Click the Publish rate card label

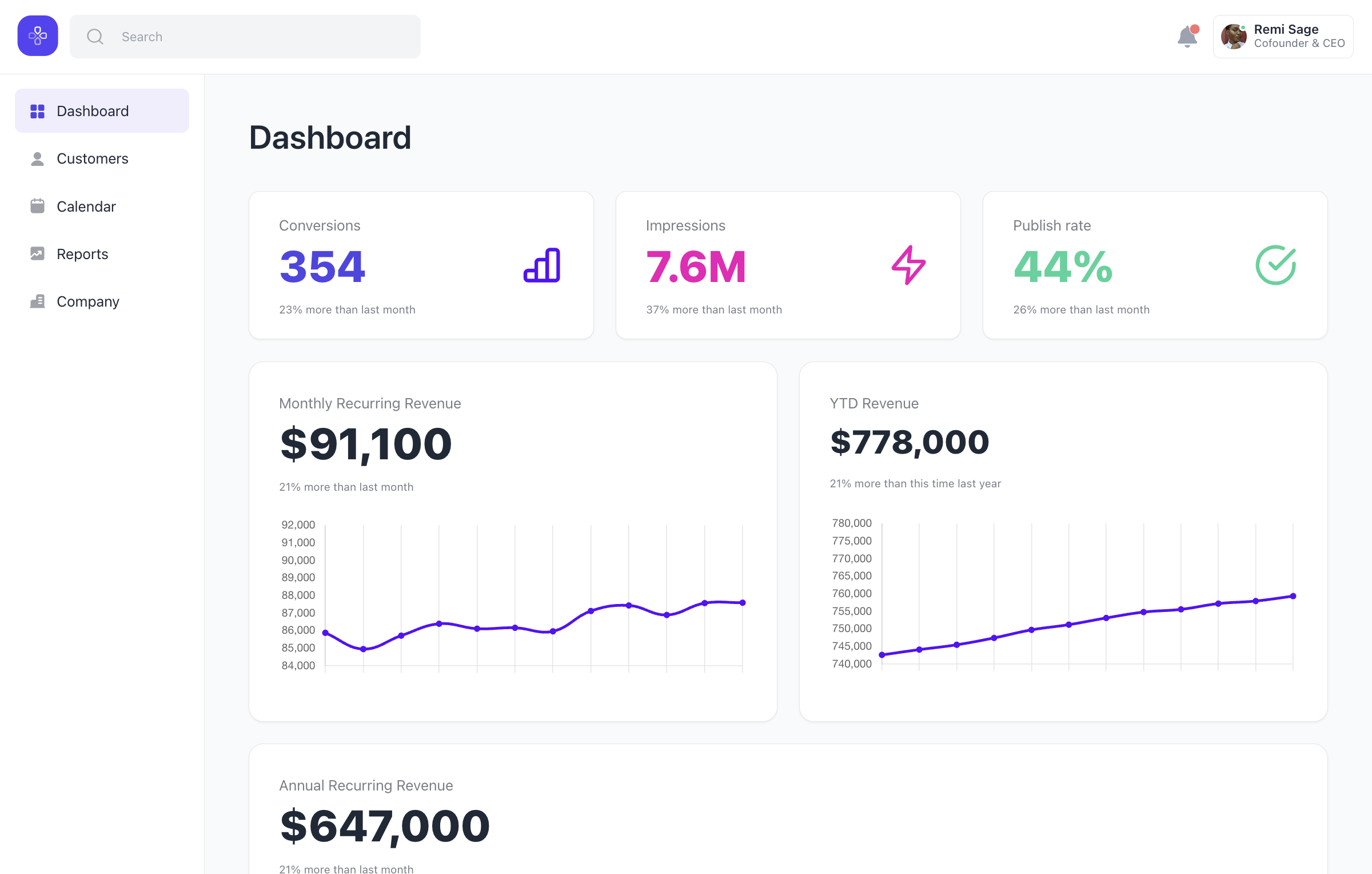(x=1052, y=225)
